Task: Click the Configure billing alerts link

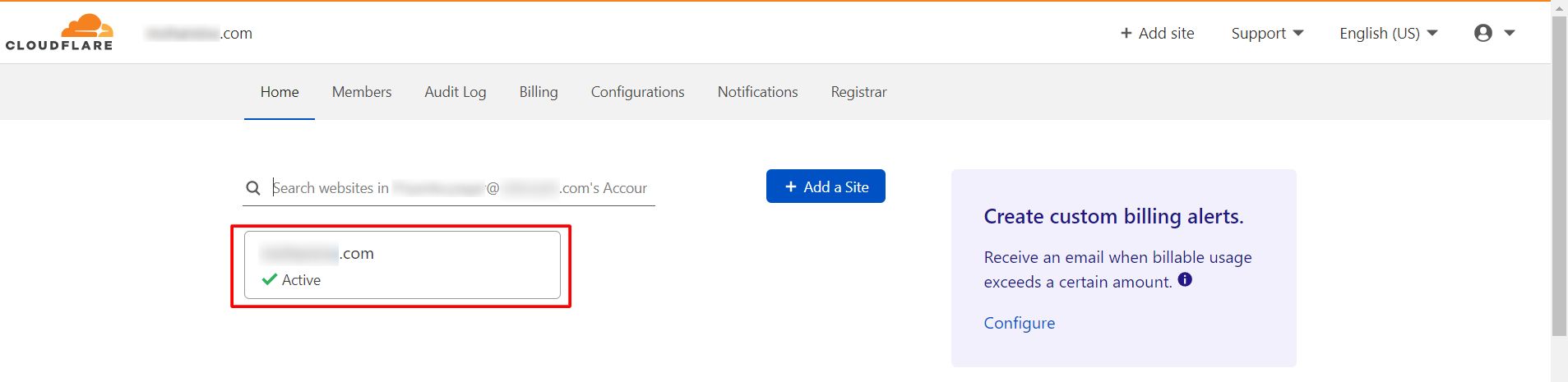Action: point(1019,323)
